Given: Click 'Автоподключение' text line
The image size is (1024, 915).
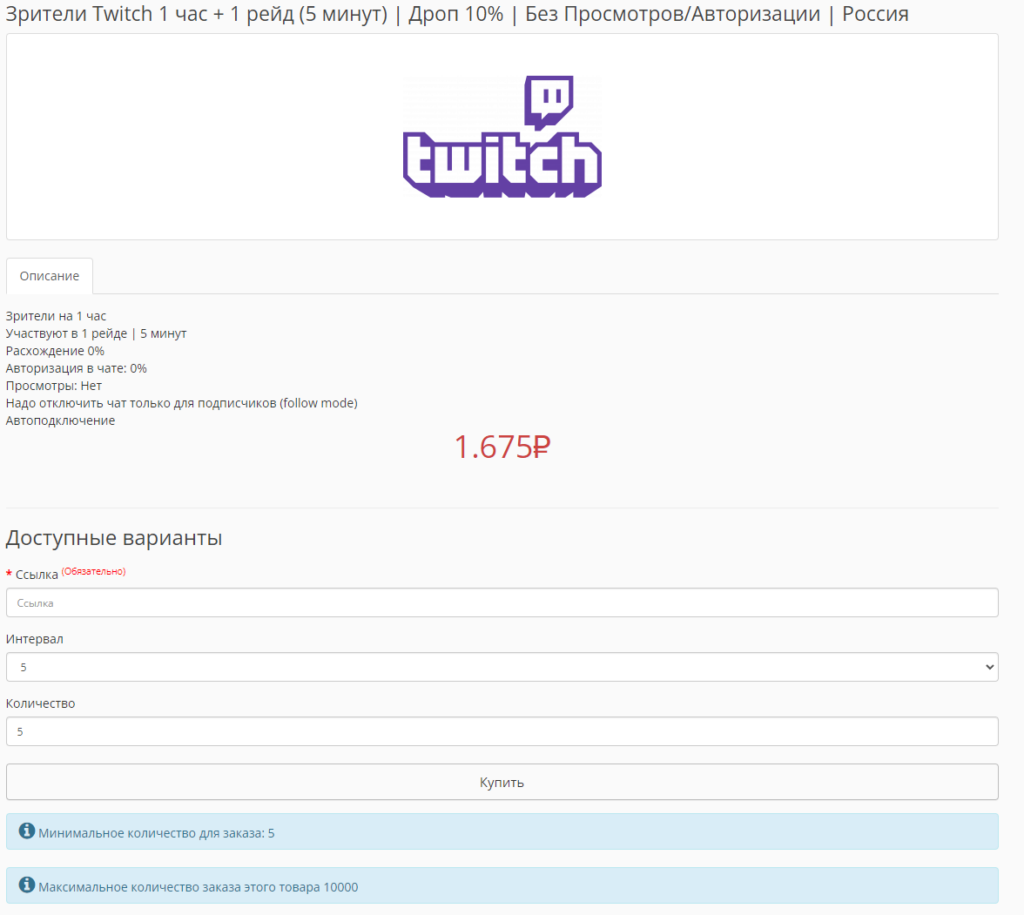Looking at the screenshot, I should click(x=60, y=421).
